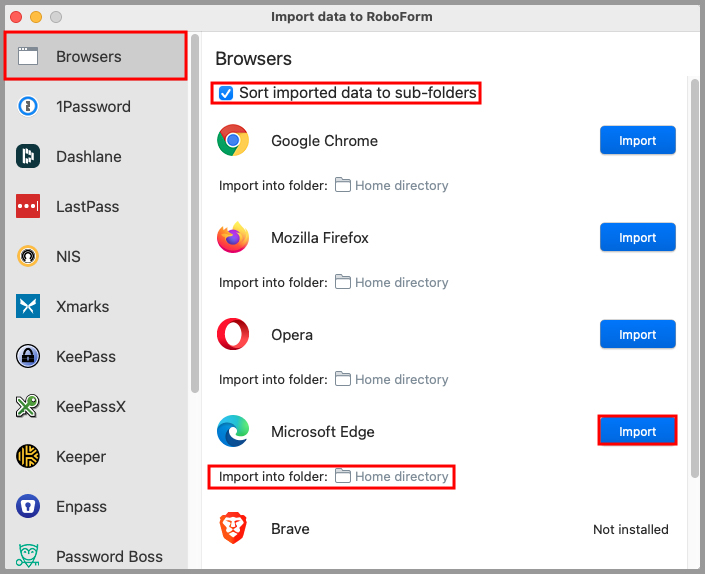
Task: Choose import folder for Google Chrome
Action: point(391,186)
